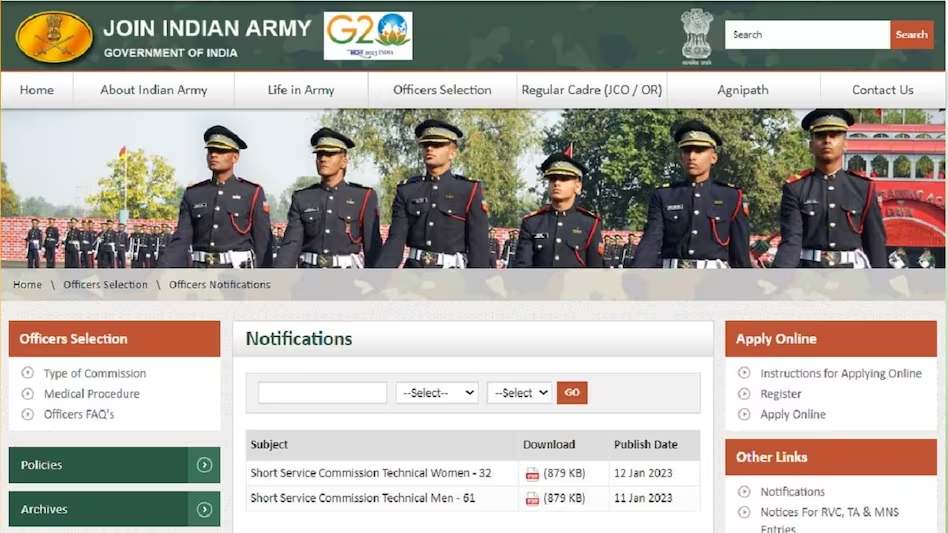Image resolution: width=948 pixels, height=533 pixels.
Task: Click the national emblem of India icon
Action: (696, 35)
